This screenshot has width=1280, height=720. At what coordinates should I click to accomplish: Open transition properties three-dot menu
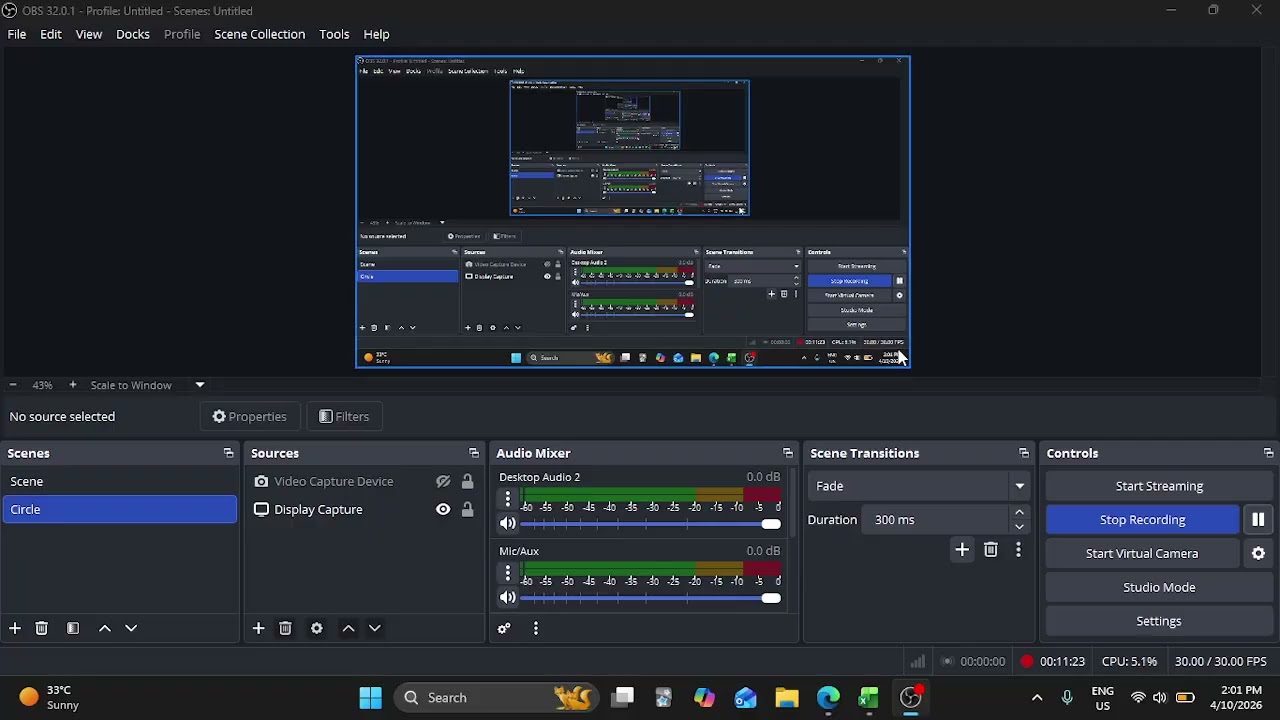pyautogui.click(x=1018, y=549)
